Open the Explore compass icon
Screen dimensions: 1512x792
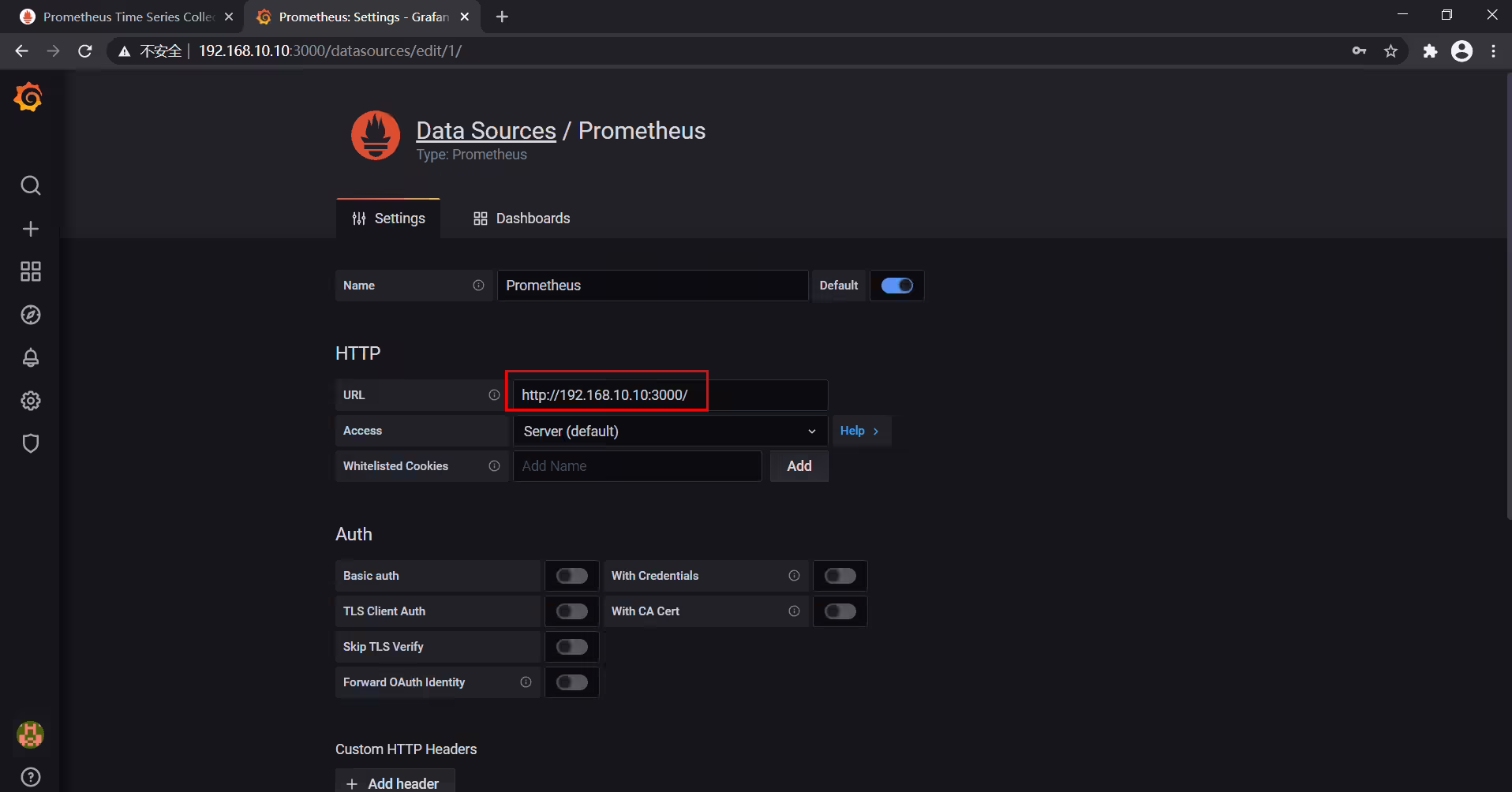[31, 315]
